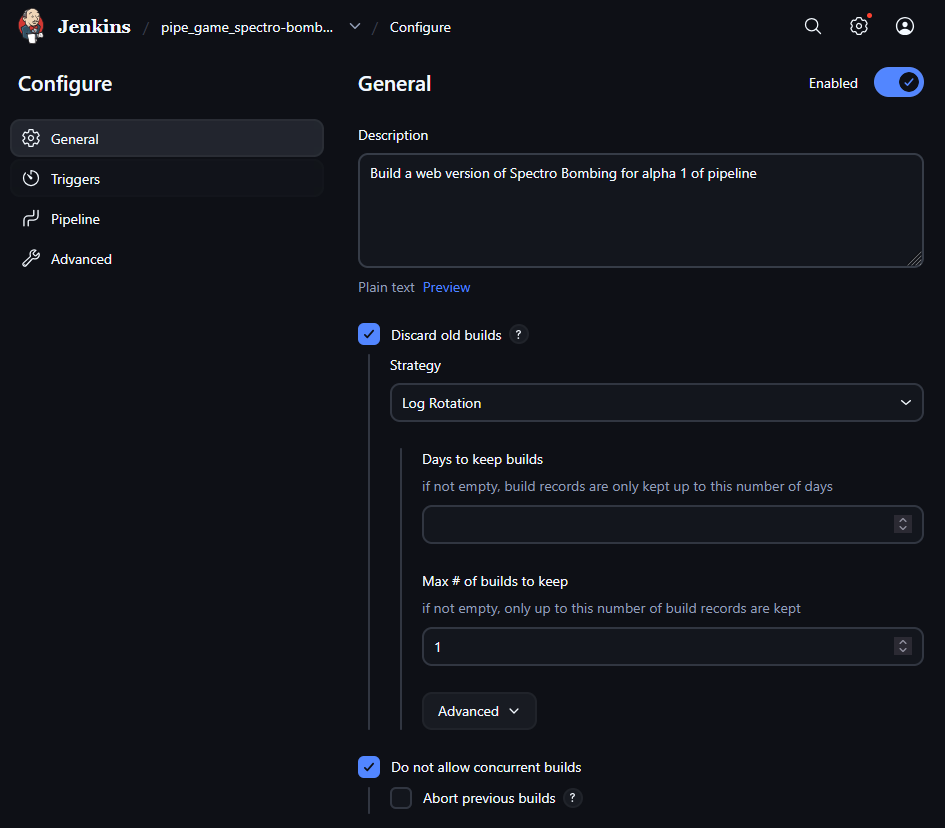Click the Jenkins butler logo

coord(31,26)
